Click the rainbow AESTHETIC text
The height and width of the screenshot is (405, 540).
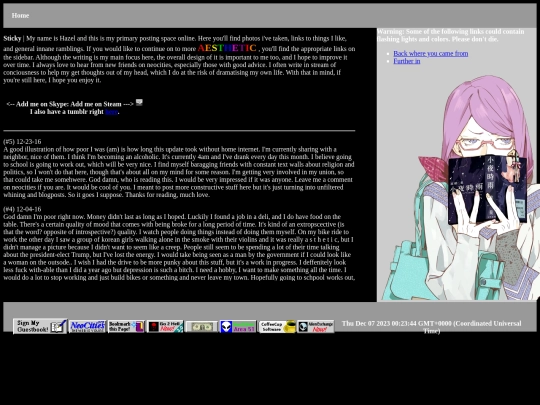[227, 48]
